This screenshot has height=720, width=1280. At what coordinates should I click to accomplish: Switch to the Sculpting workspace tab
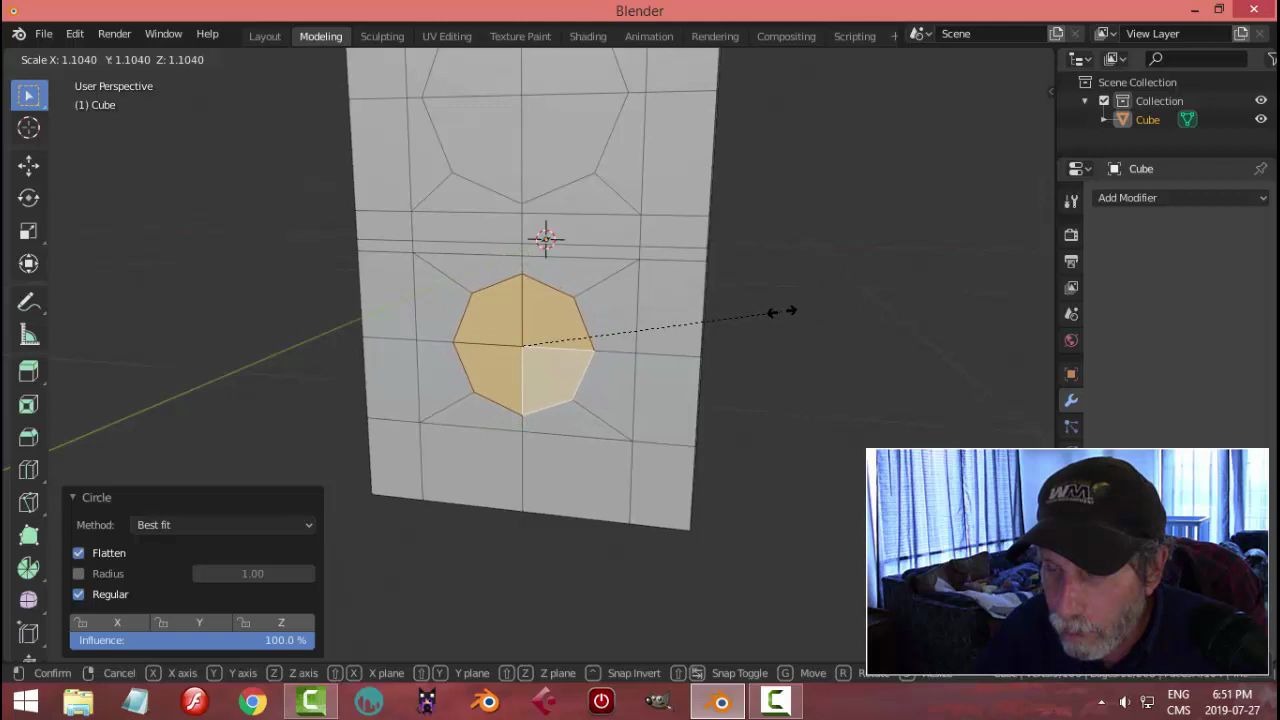point(382,34)
